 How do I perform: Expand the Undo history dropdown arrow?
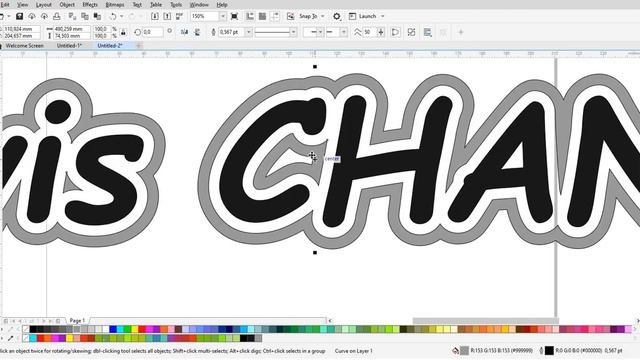(x=121, y=16)
